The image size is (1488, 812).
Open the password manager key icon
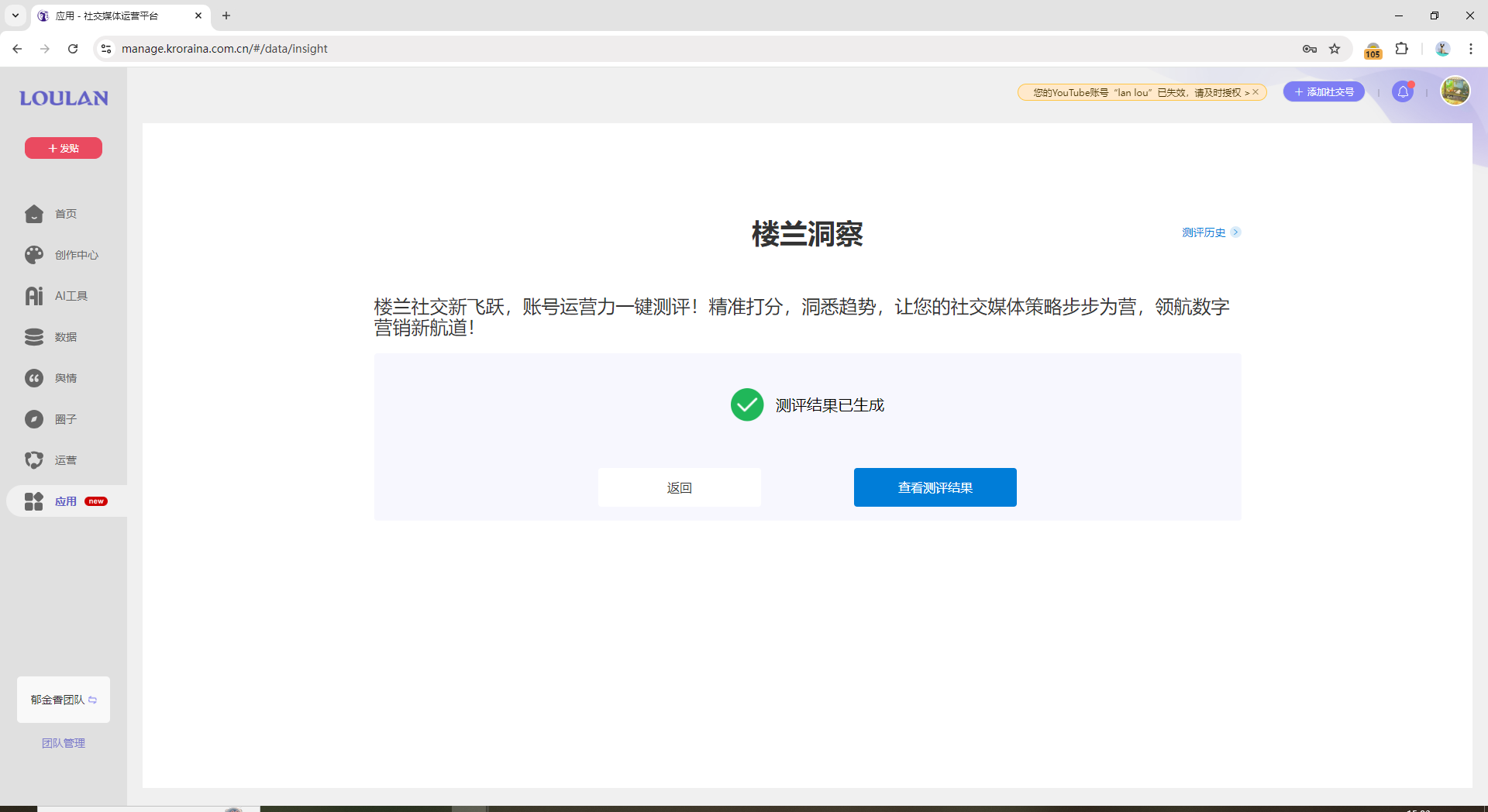coord(1310,49)
